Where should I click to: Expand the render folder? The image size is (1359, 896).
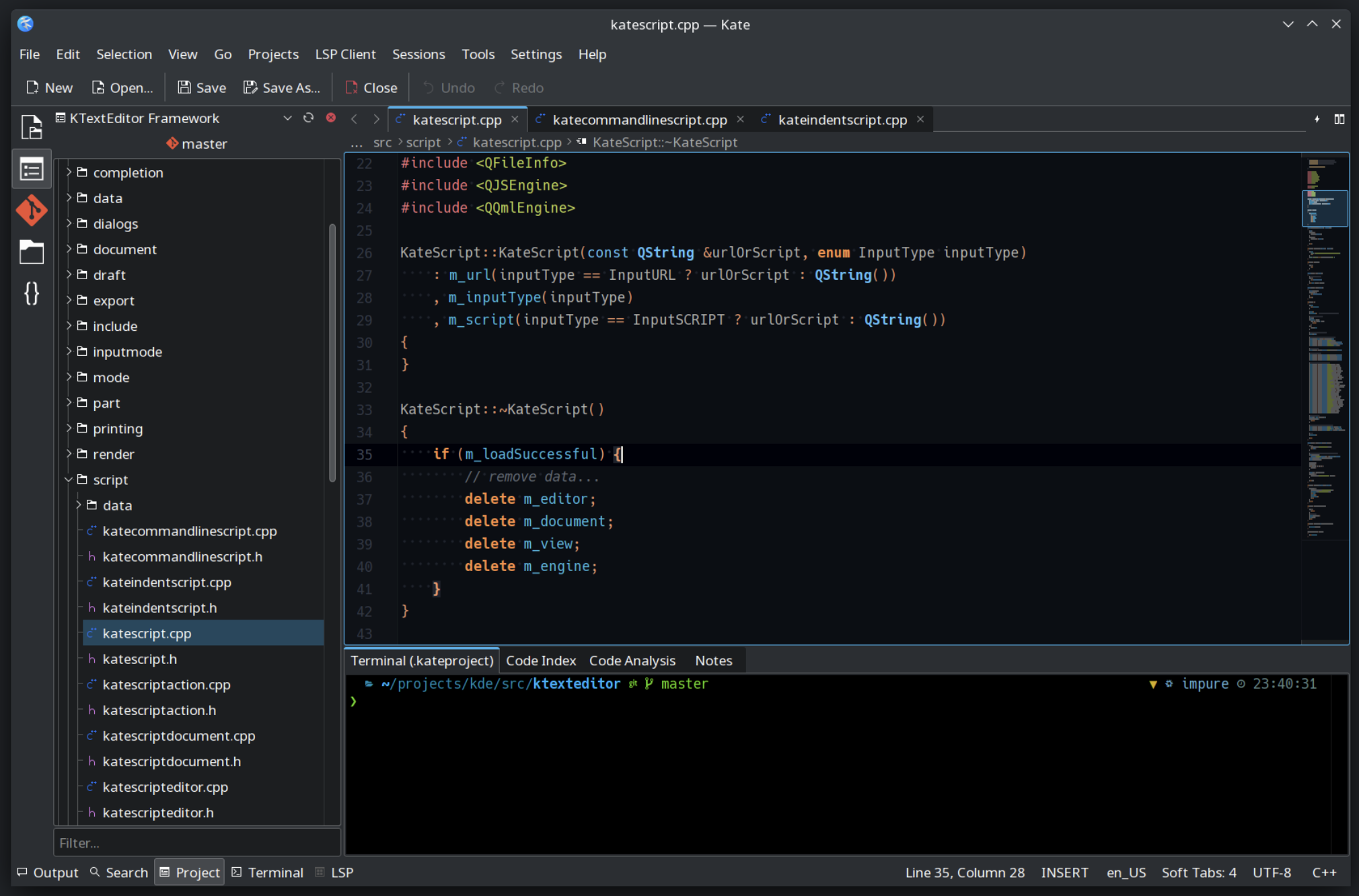69,454
